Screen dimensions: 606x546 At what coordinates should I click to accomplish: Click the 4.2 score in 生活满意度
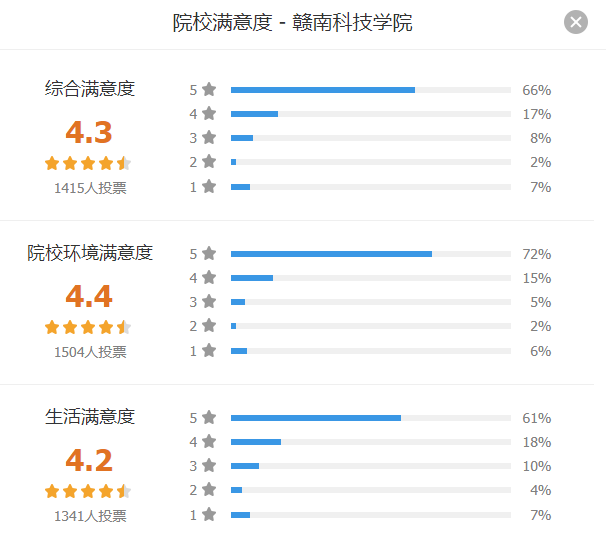click(x=89, y=460)
